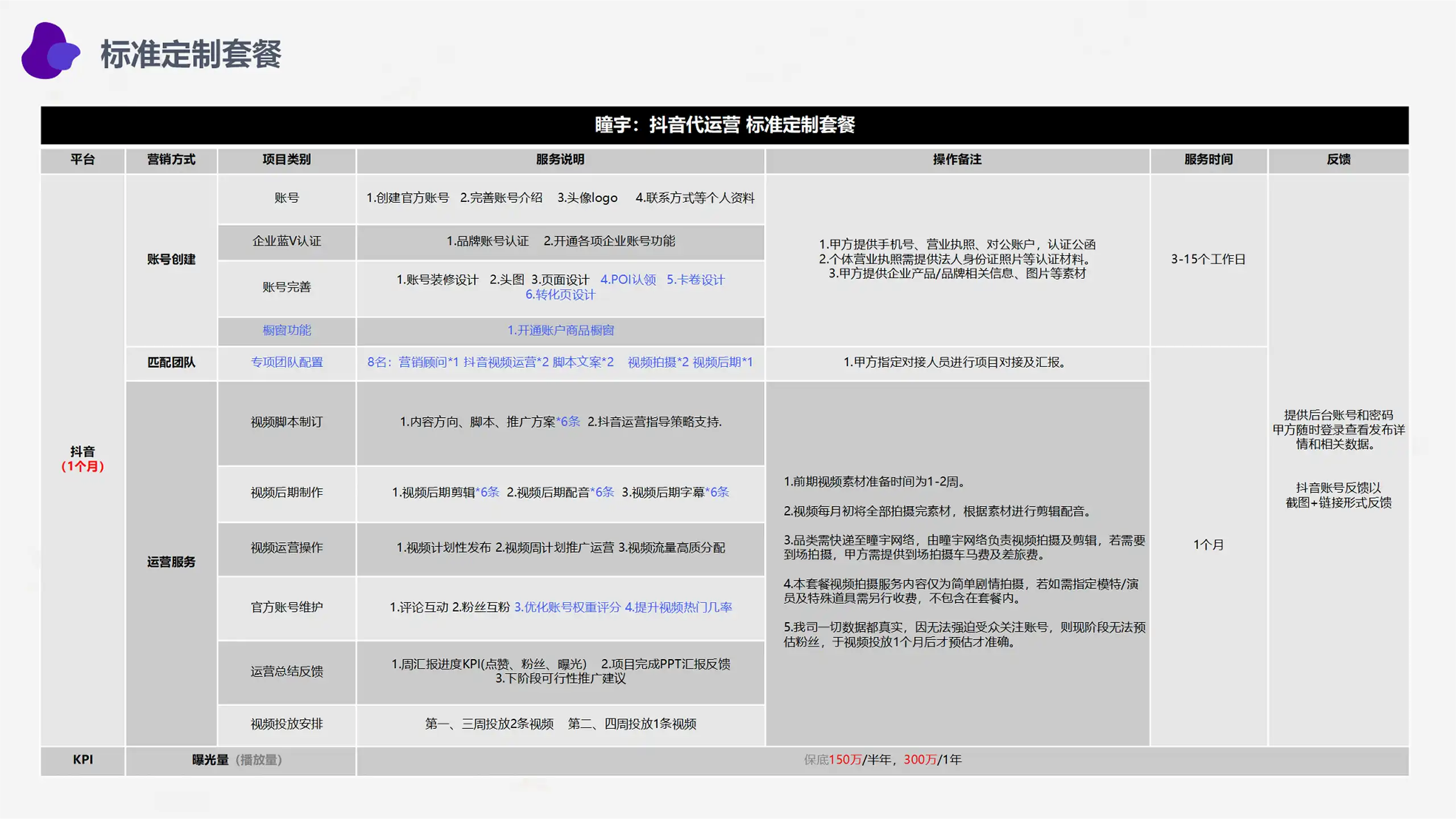Screen dimensions: 1456x819
Task: Click the 3-15个工作日 service time cell
Action: coord(1209,260)
